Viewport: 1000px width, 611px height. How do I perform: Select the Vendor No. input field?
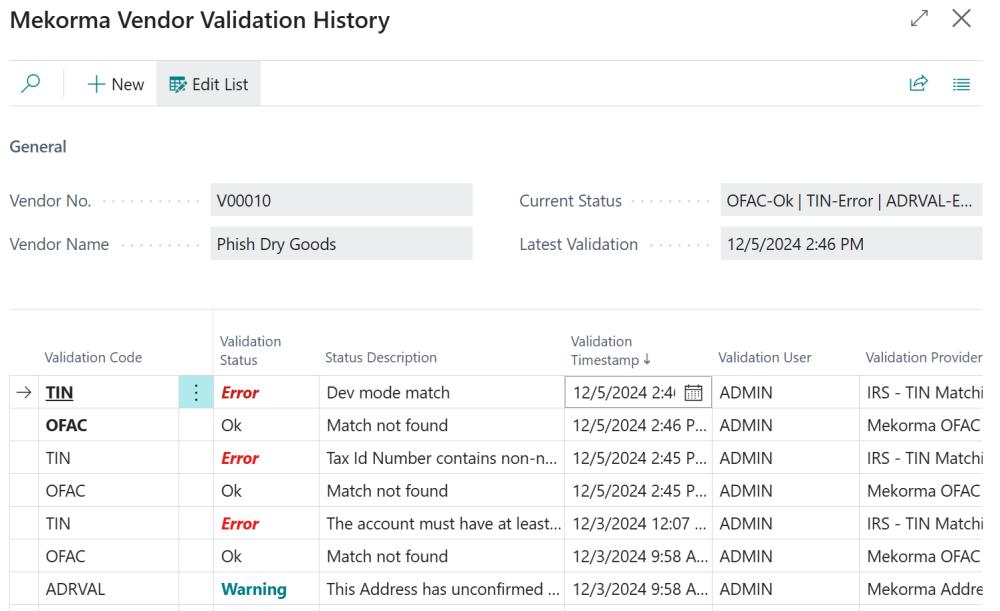[x=342, y=200]
